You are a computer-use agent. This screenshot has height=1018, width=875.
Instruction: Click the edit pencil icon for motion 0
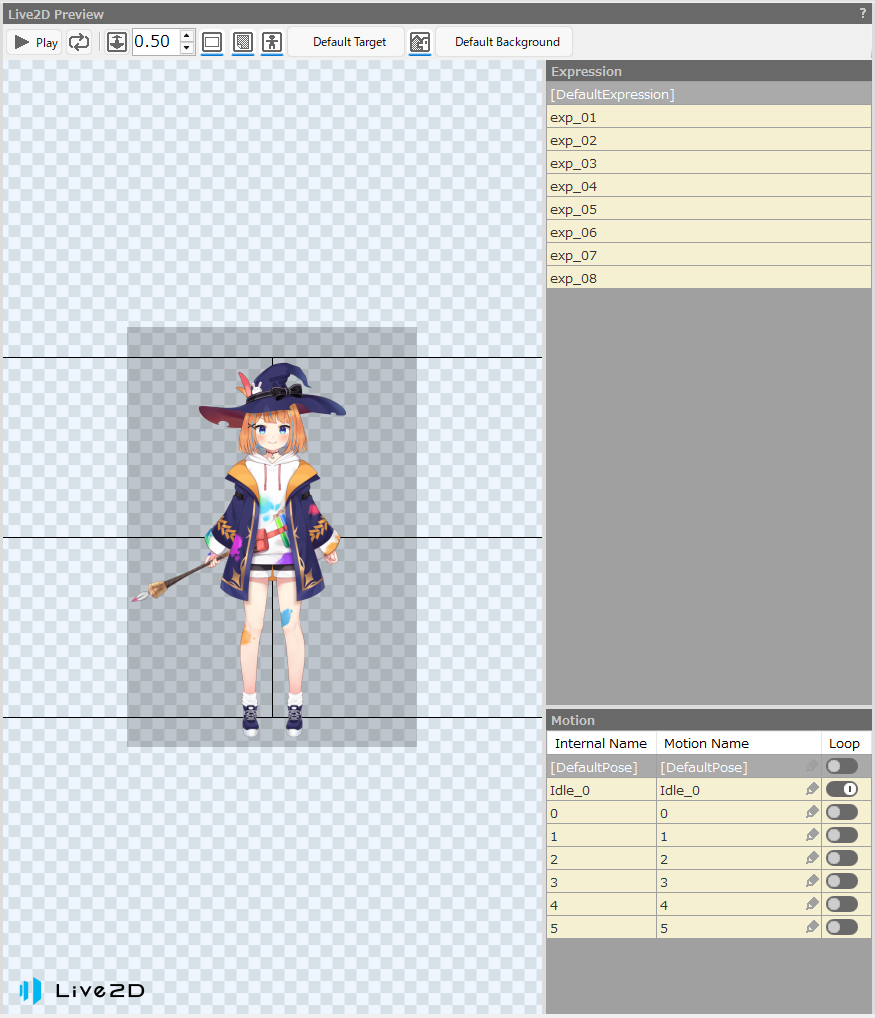pyautogui.click(x=811, y=812)
